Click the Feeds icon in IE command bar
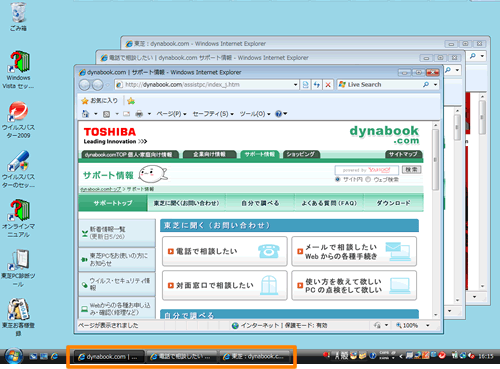This screenshot has height=369, width=500. coord(106,114)
